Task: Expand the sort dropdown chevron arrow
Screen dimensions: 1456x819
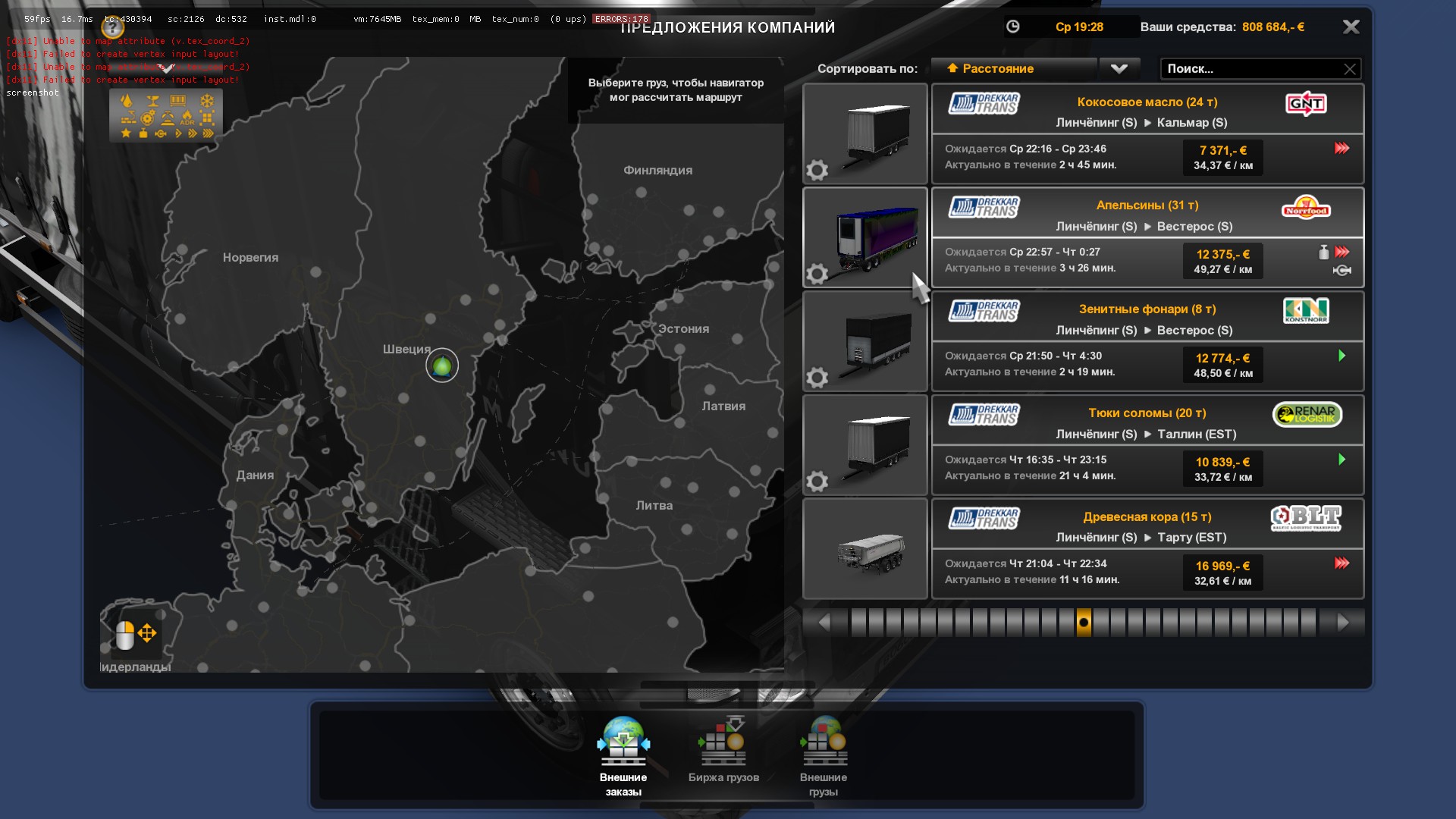Action: click(1119, 68)
